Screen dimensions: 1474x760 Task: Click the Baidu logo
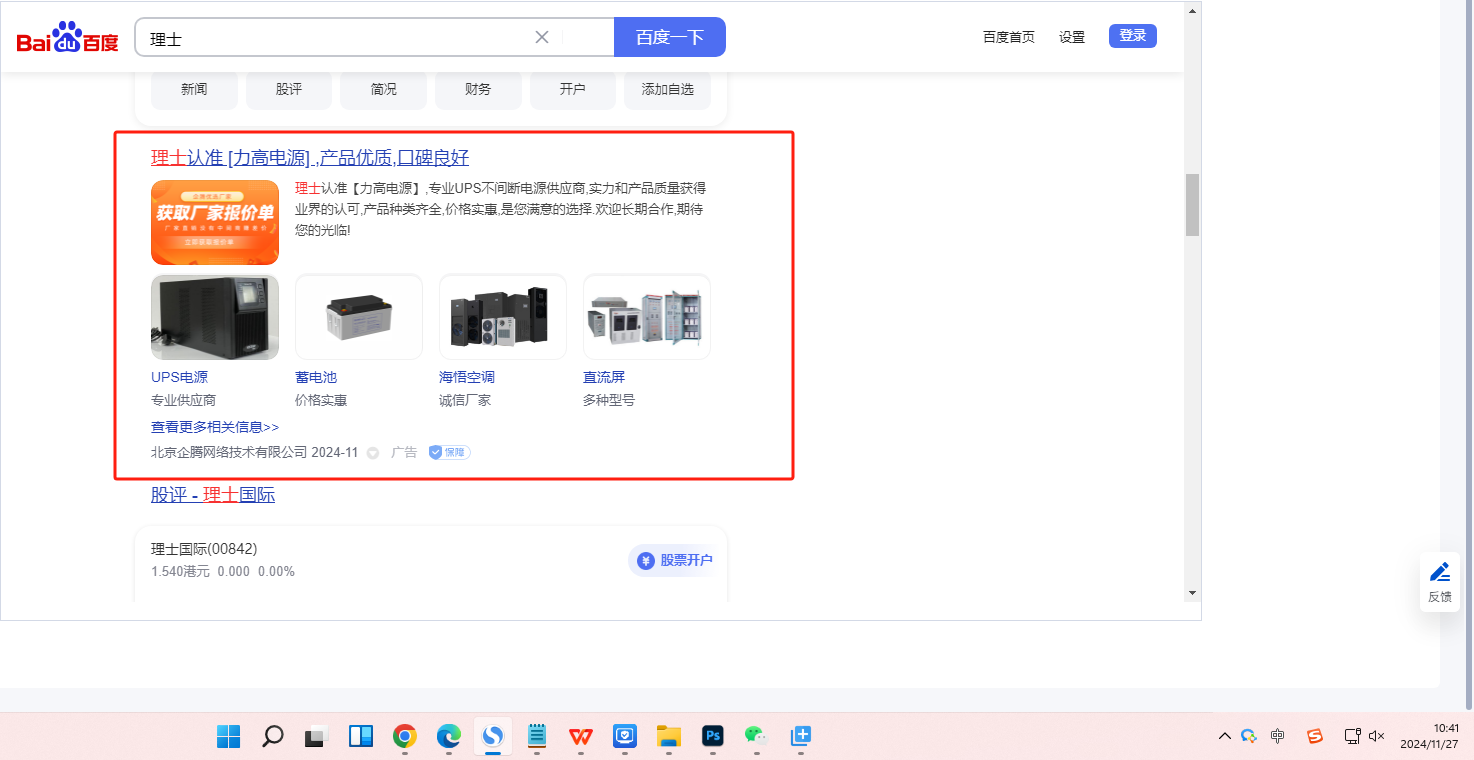click(67, 38)
